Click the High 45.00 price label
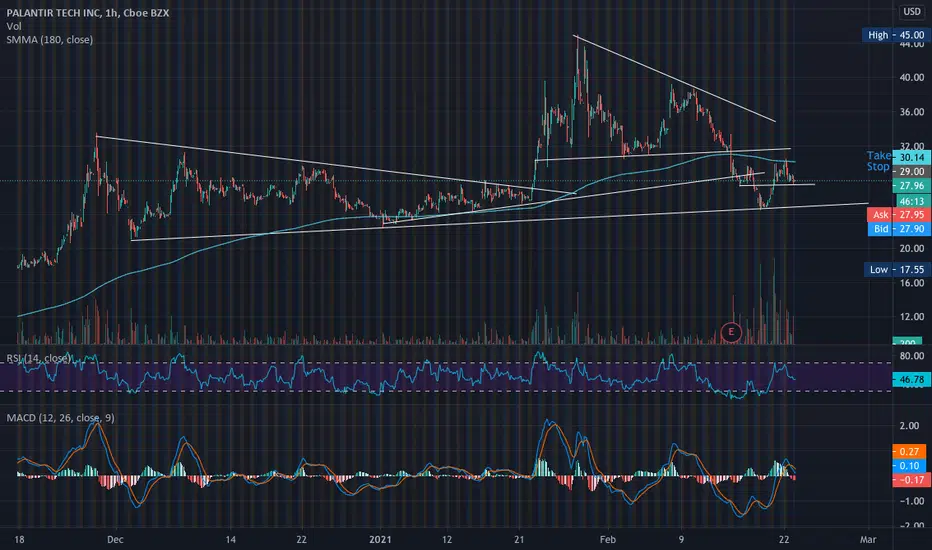The width and height of the screenshot is (932, 550). pos(896,35)
